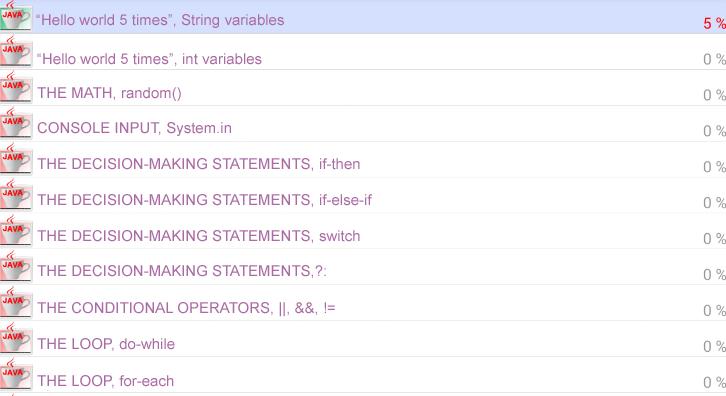This screenshot has height=396, width=726.
Task: Select THE DECISION-MAKING STATEMENTS, if-then lesson
Action: (x=199, y=164)
